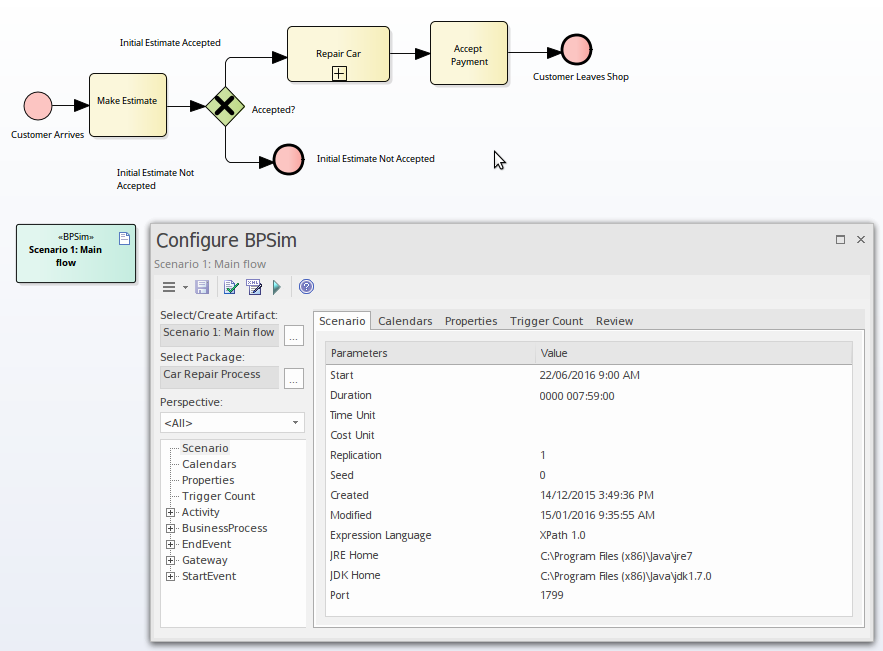Save the BPSim configuration
The width and height of the screenshot is (883, 651).
point(203,287)
